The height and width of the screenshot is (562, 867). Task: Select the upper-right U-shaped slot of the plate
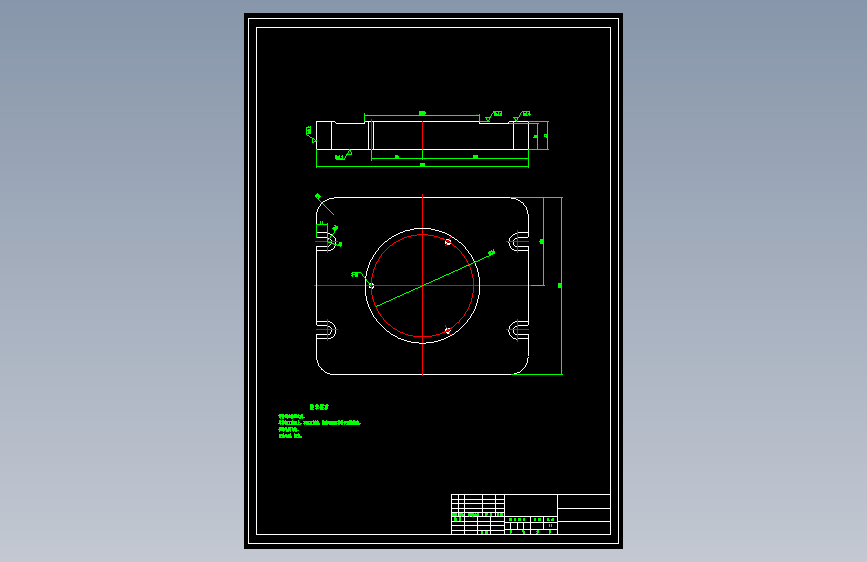pyautogui.click(x=518, y=242)
